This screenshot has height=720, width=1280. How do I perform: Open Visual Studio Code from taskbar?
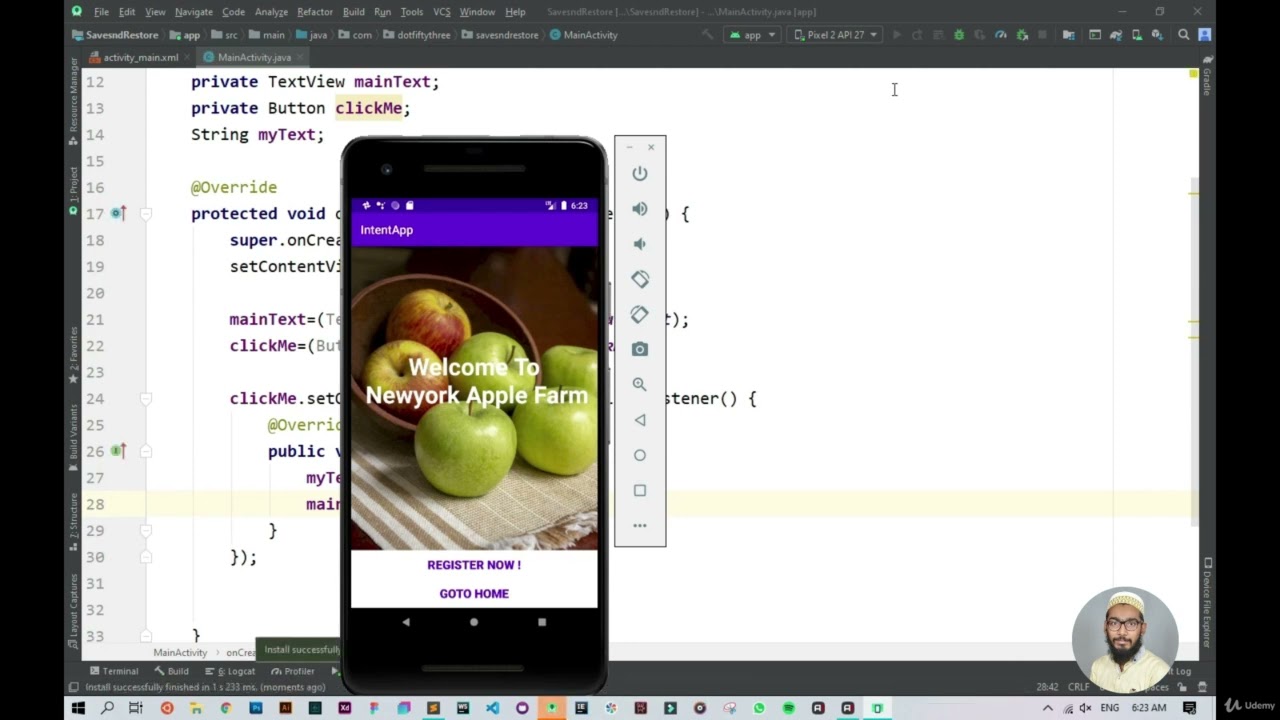coord(492,708)
